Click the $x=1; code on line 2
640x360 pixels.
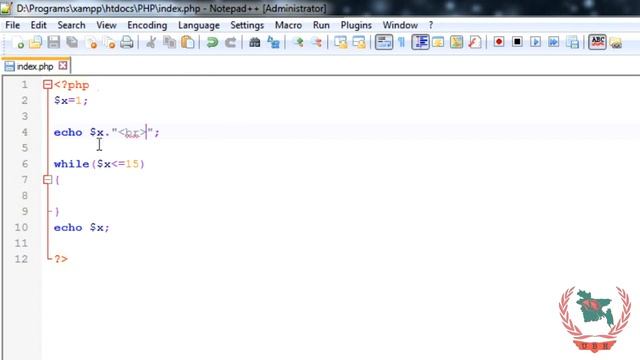[x=71, y=100]
